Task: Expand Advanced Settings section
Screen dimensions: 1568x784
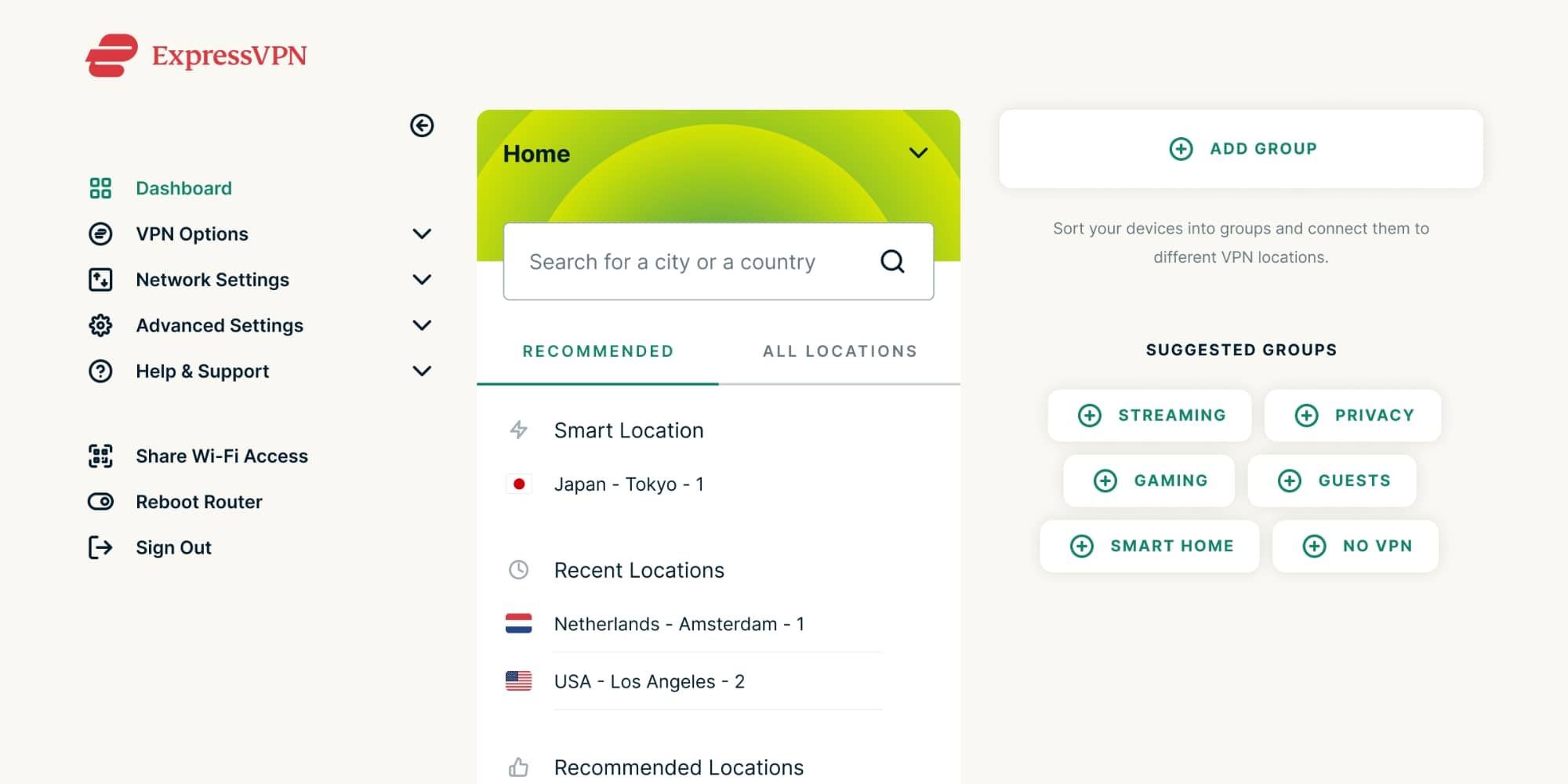Action: [422, 325]
